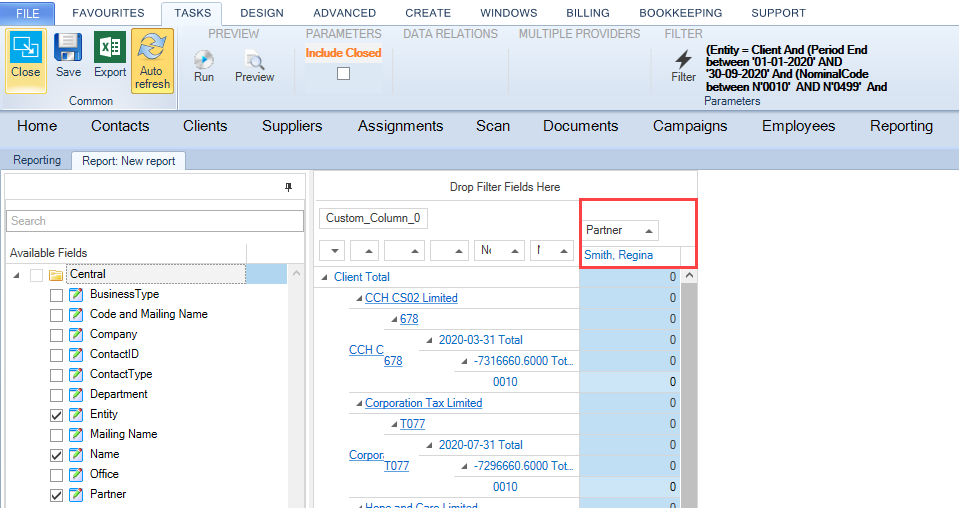Click the 678 code link under CCH CS02
959x508 pixels.
tap(409, 319)
